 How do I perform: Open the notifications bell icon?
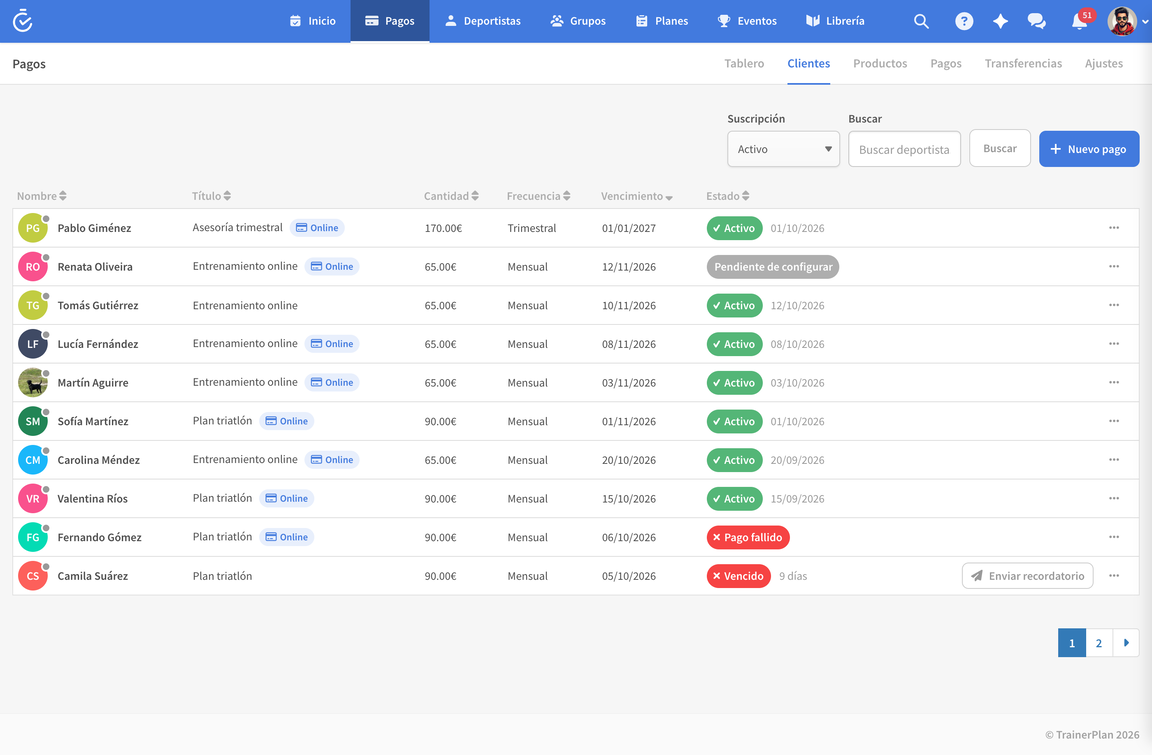pos(1079,21)
